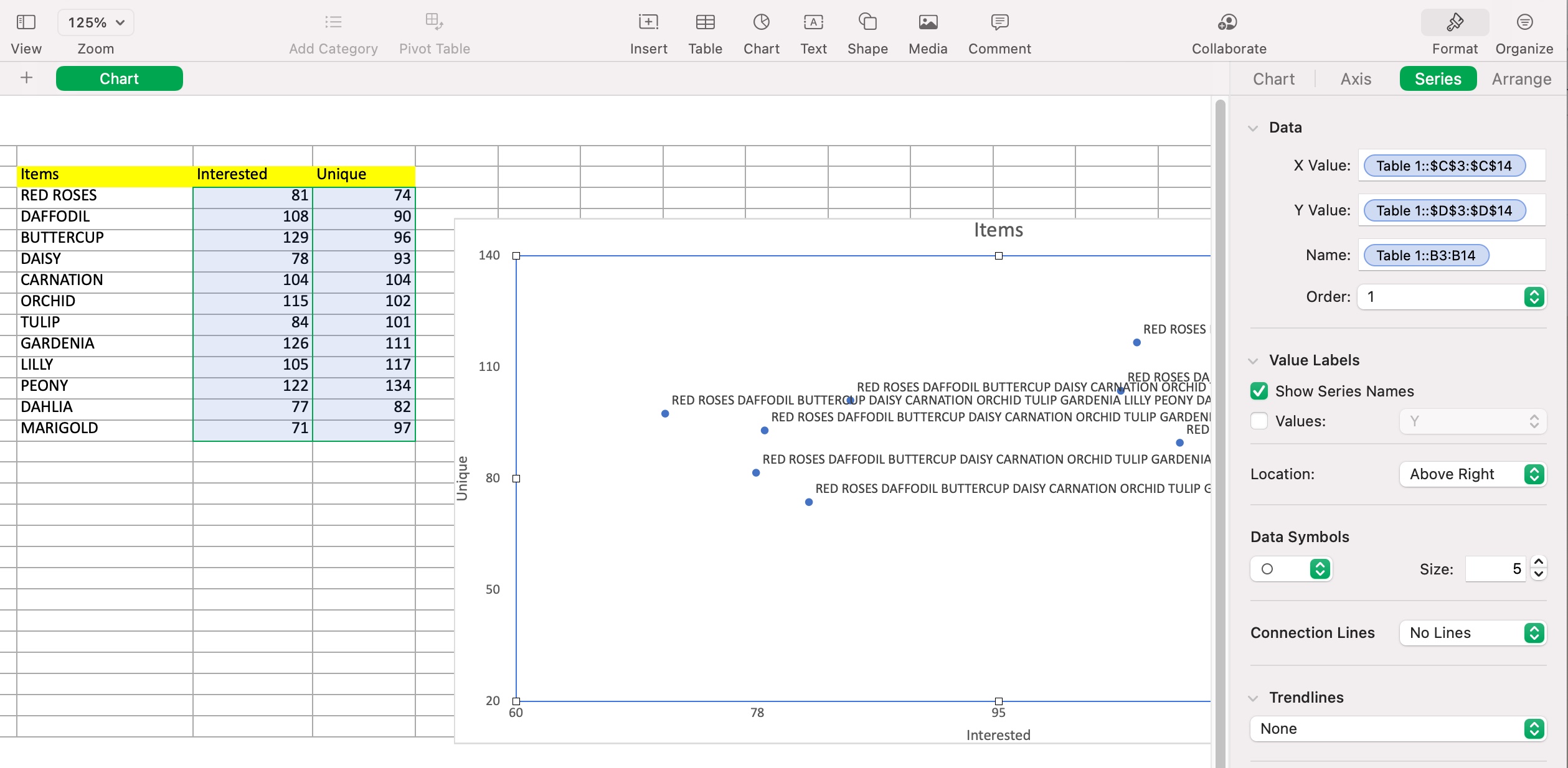
Task: Click the View sidebar icon
Action: pyautogui.click(x=26, y=22)
